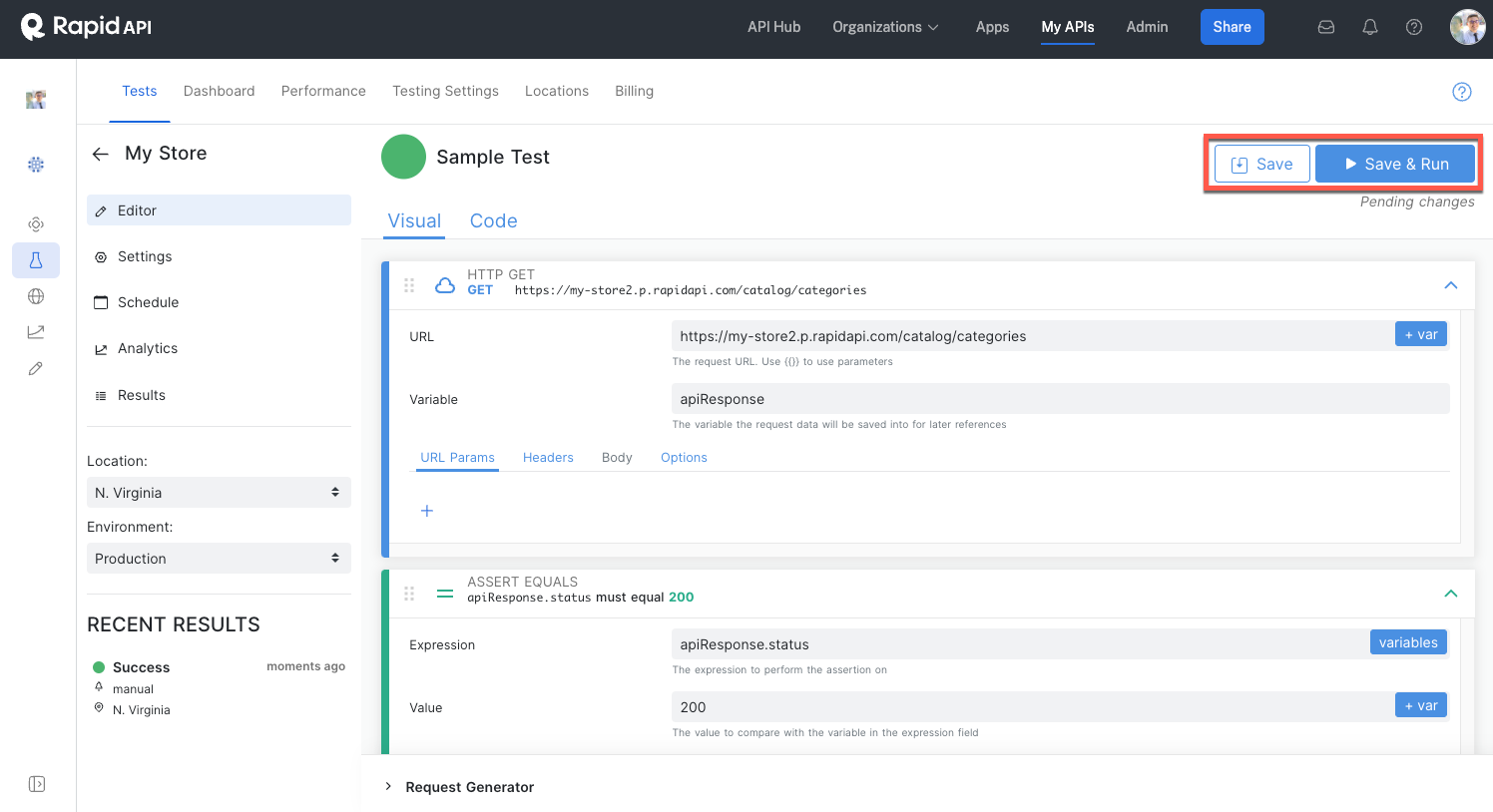1493x812 pixels.
Task: Collapse the ASSERT EQUALS step
Action: click(x=1451, y=594)
